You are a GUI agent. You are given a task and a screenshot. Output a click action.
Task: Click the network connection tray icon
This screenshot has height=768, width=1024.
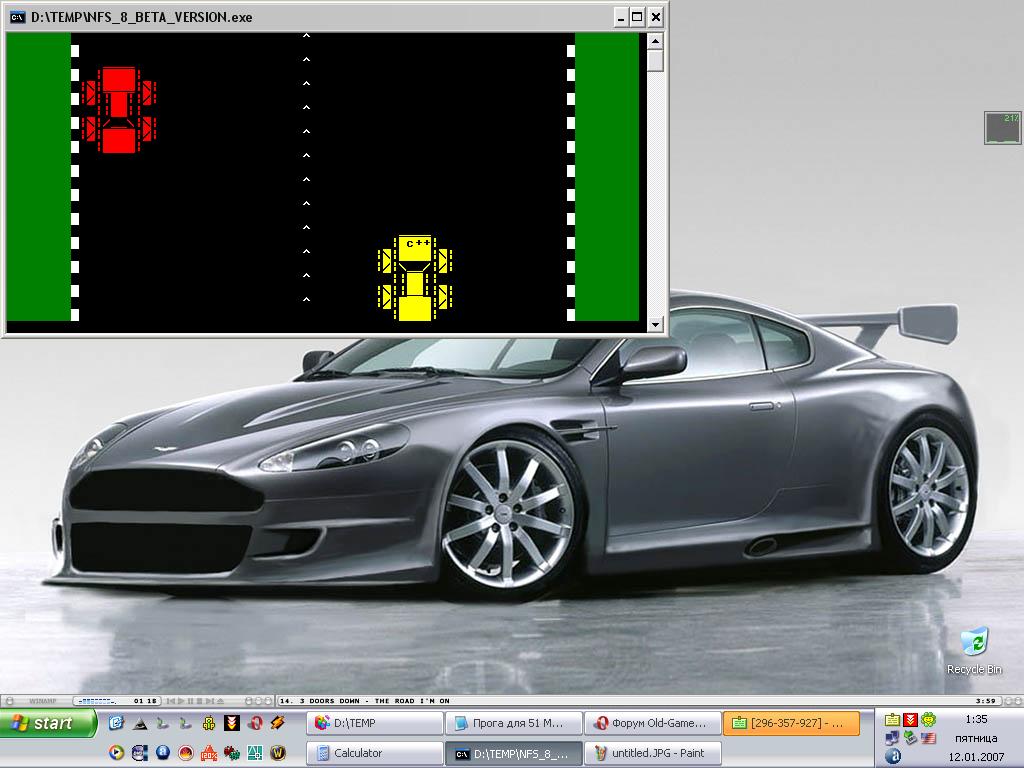click(x=892, y=738)
